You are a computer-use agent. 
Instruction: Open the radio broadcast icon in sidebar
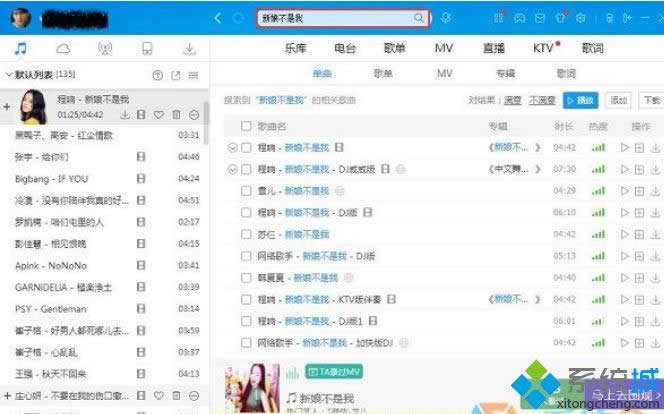[105, 49]
